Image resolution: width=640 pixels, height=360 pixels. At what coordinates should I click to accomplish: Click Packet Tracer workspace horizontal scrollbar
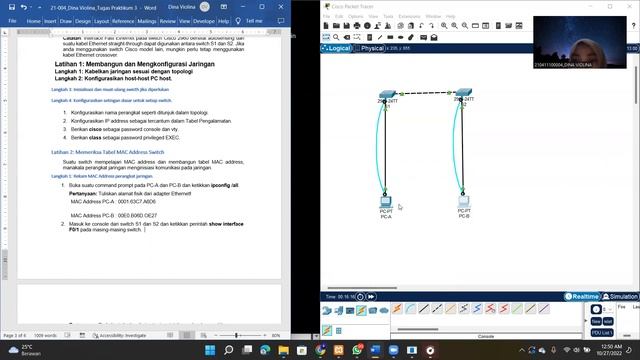(362, 288)
